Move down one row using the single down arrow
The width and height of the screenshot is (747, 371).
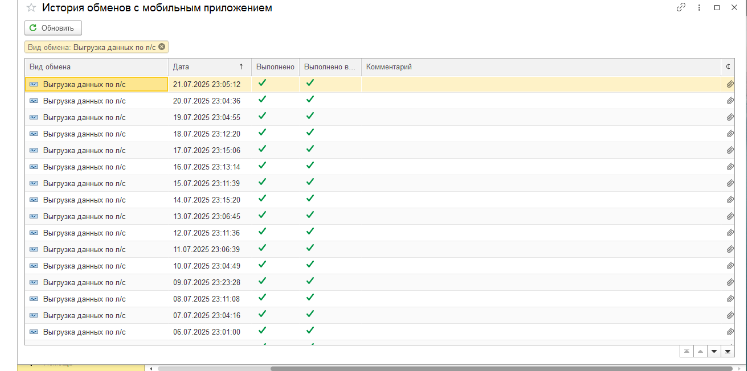[714, 351]
